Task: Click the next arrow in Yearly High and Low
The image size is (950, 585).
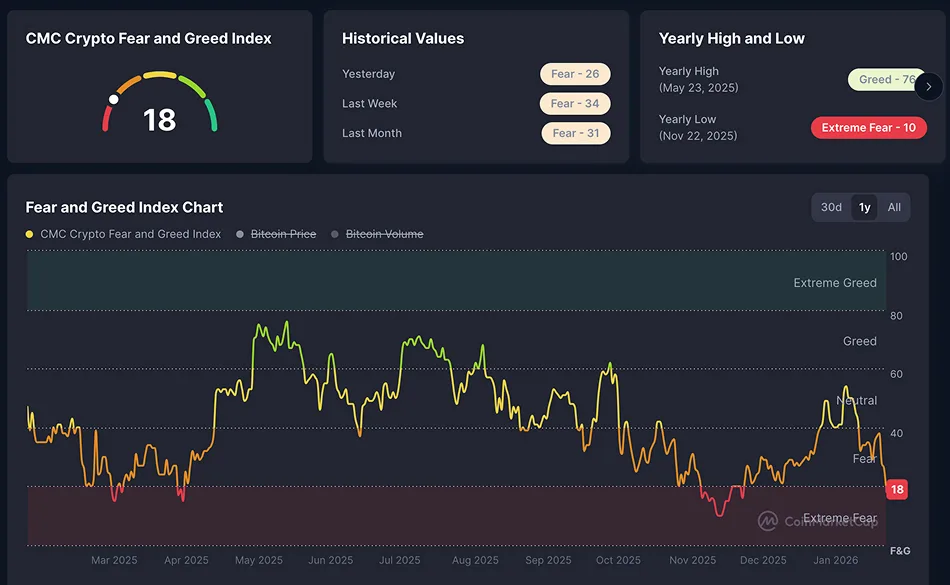Action: [929, 87]
